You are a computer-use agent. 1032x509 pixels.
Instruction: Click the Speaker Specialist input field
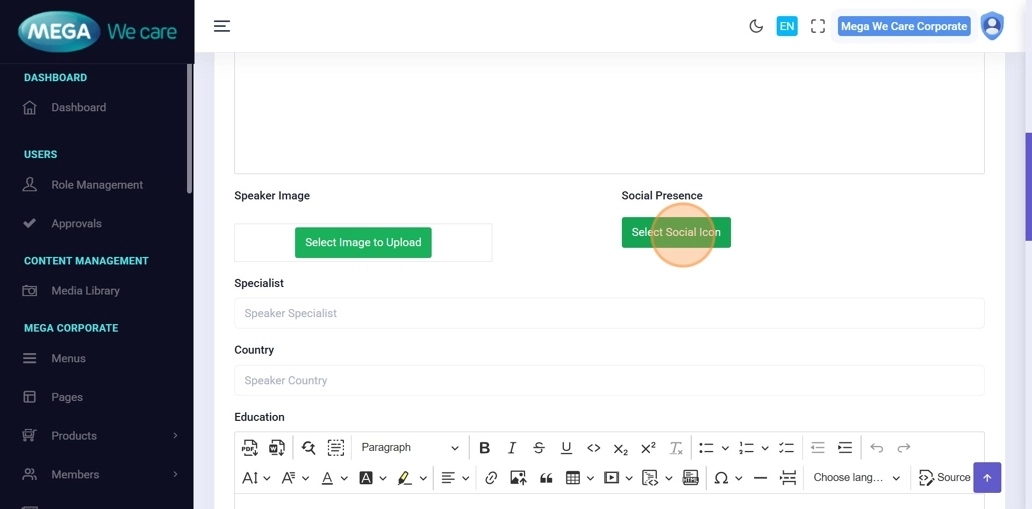[x=609, y=313]
